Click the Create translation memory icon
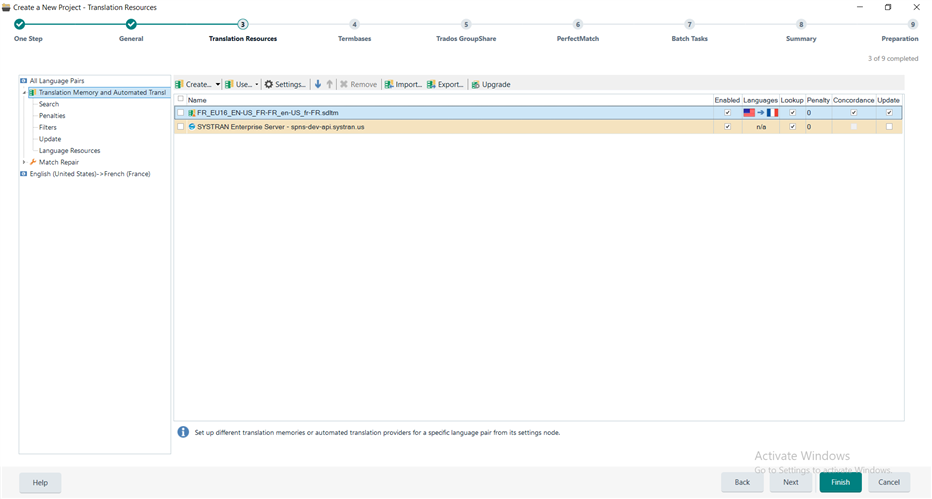Image resolution: width=932 pixels, height=499 pixels. tap(180, 84)
